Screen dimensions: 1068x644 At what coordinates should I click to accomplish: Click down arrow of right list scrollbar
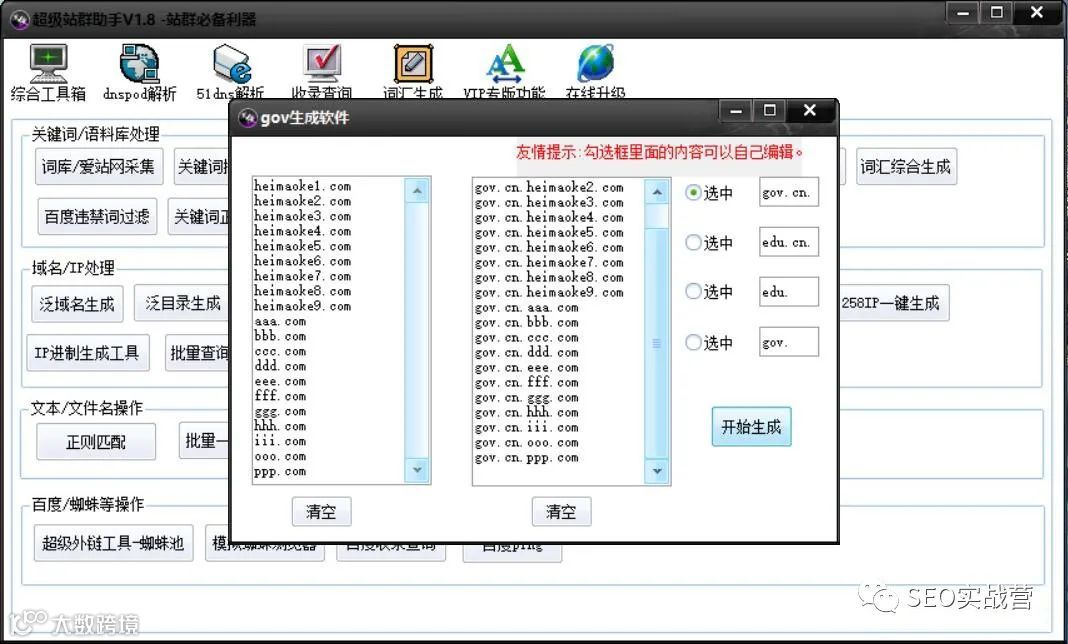click(657, 471)
